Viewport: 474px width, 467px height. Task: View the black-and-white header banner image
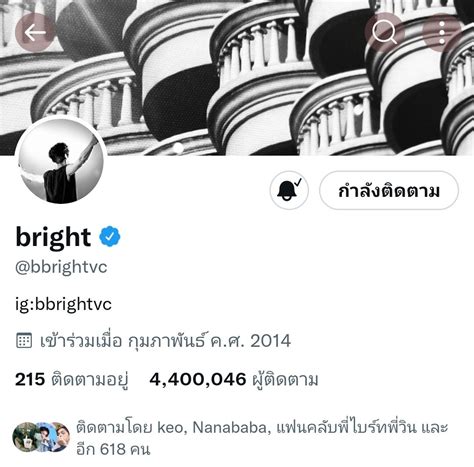237,77
